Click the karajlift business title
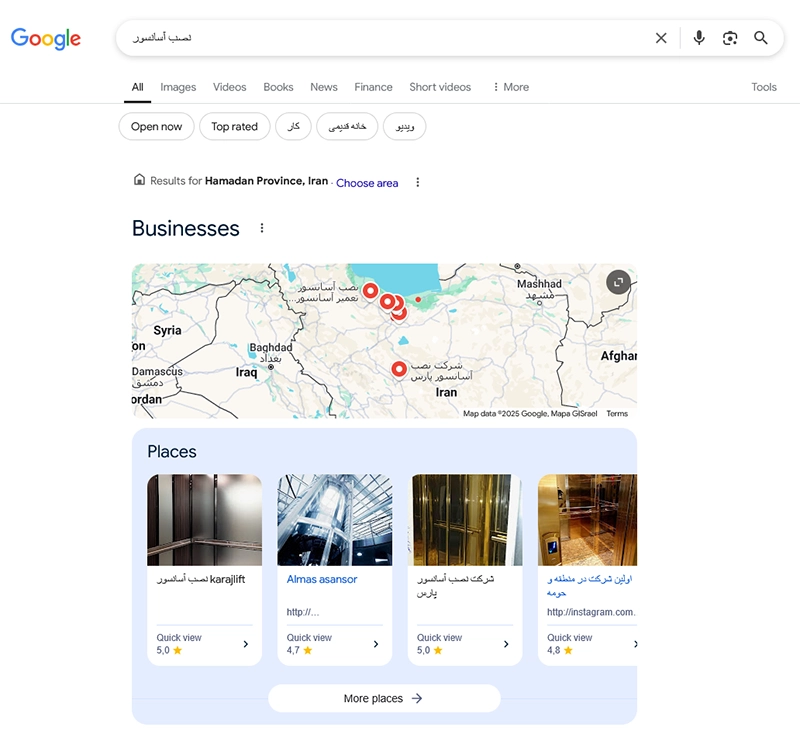Viewport: 800px width, 734px height. [201, 579]
